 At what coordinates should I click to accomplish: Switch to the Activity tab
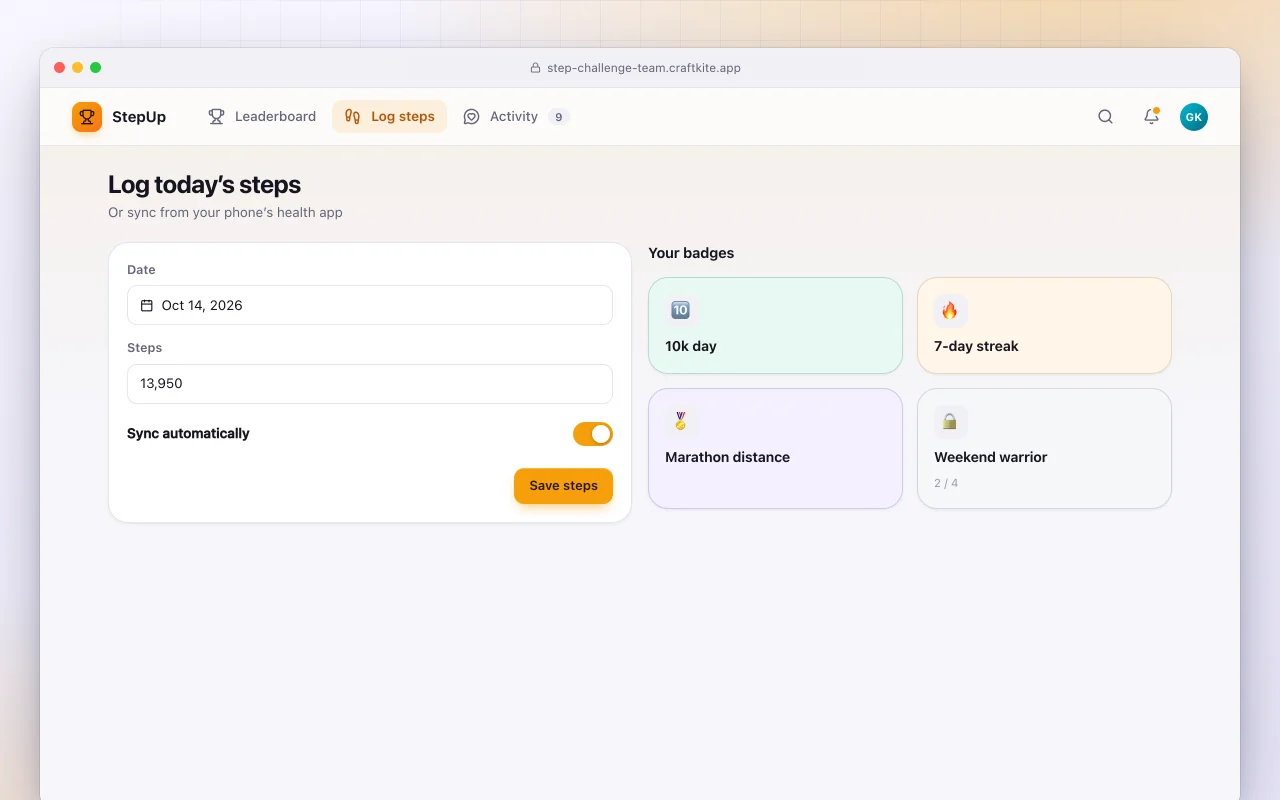(516, 117)
